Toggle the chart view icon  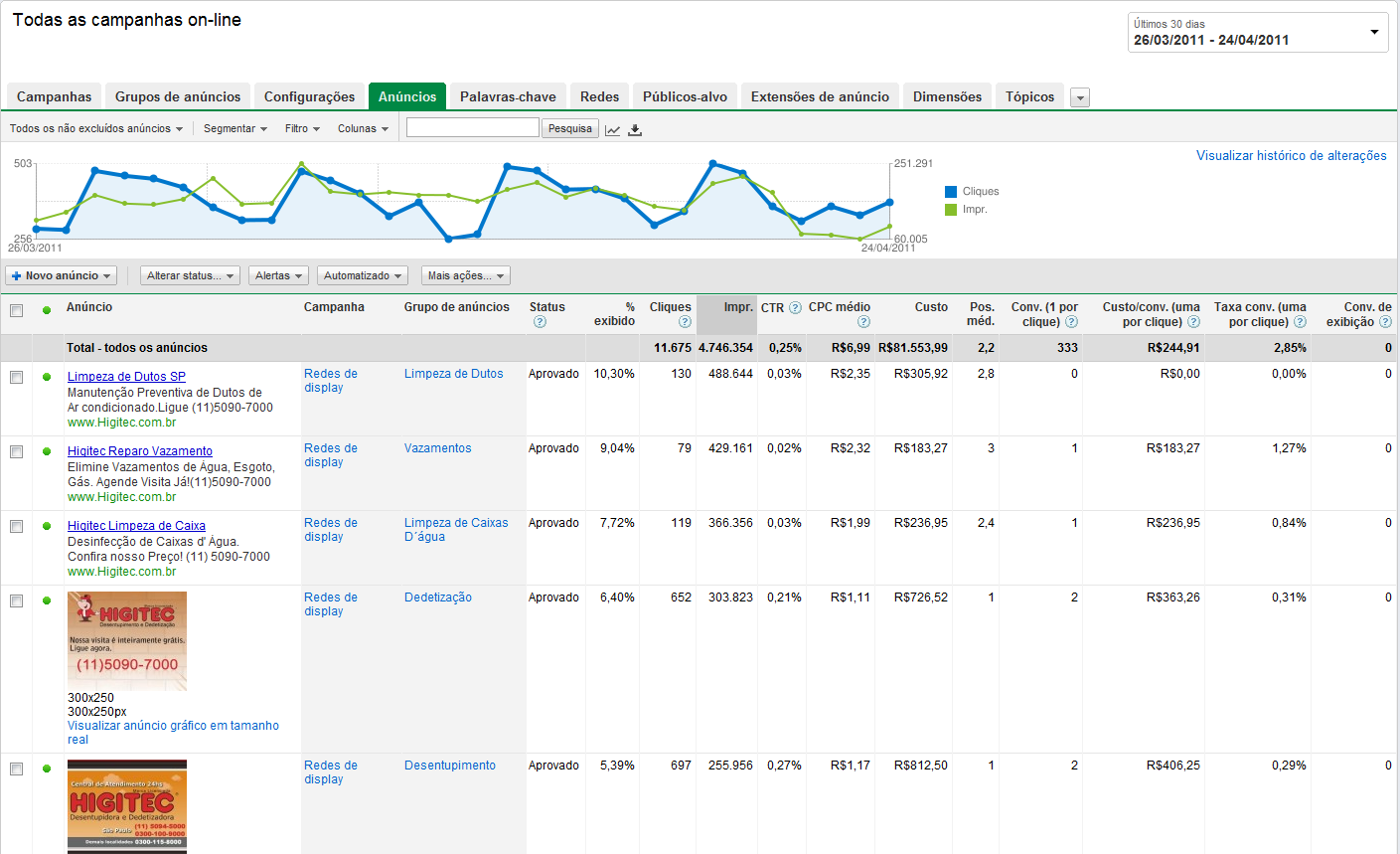click(x=613, y=129)
